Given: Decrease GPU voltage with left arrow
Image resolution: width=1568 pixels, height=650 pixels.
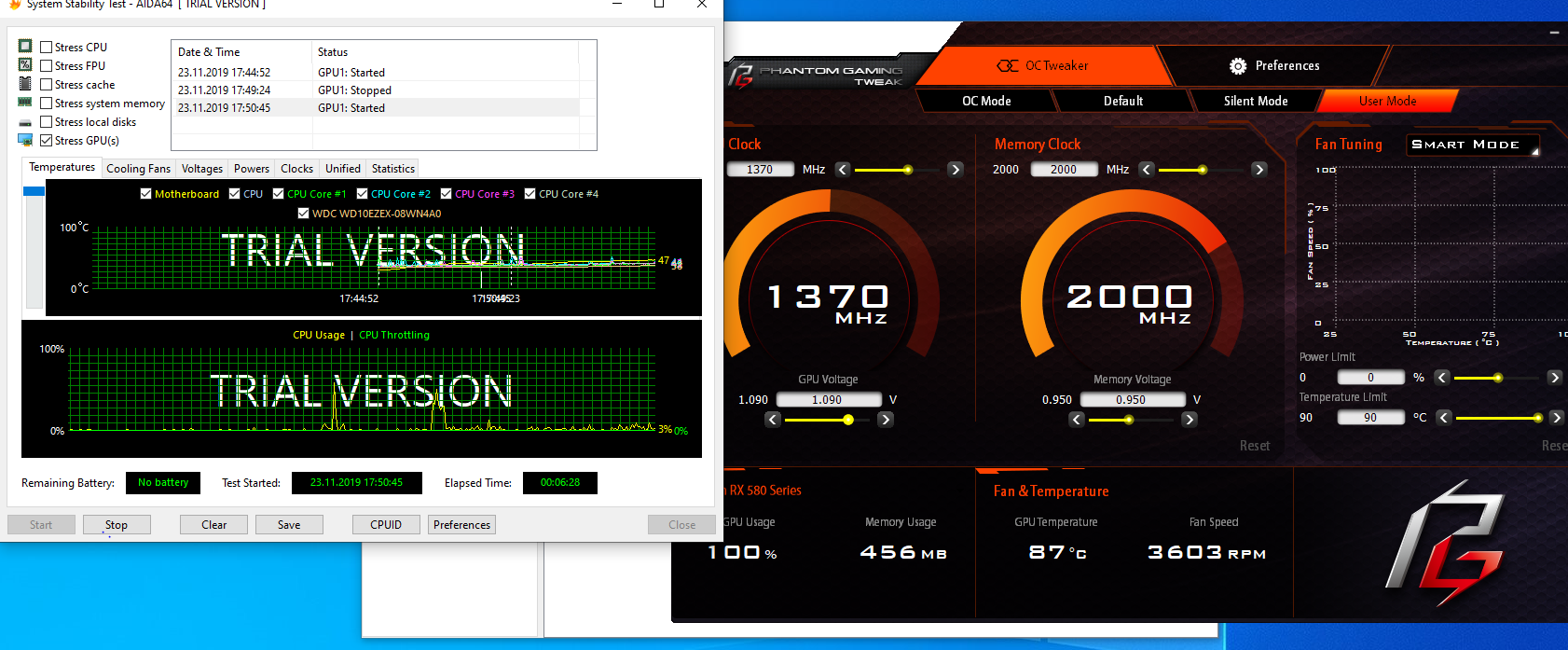Looking at the screenshot, I should (773, 420).
